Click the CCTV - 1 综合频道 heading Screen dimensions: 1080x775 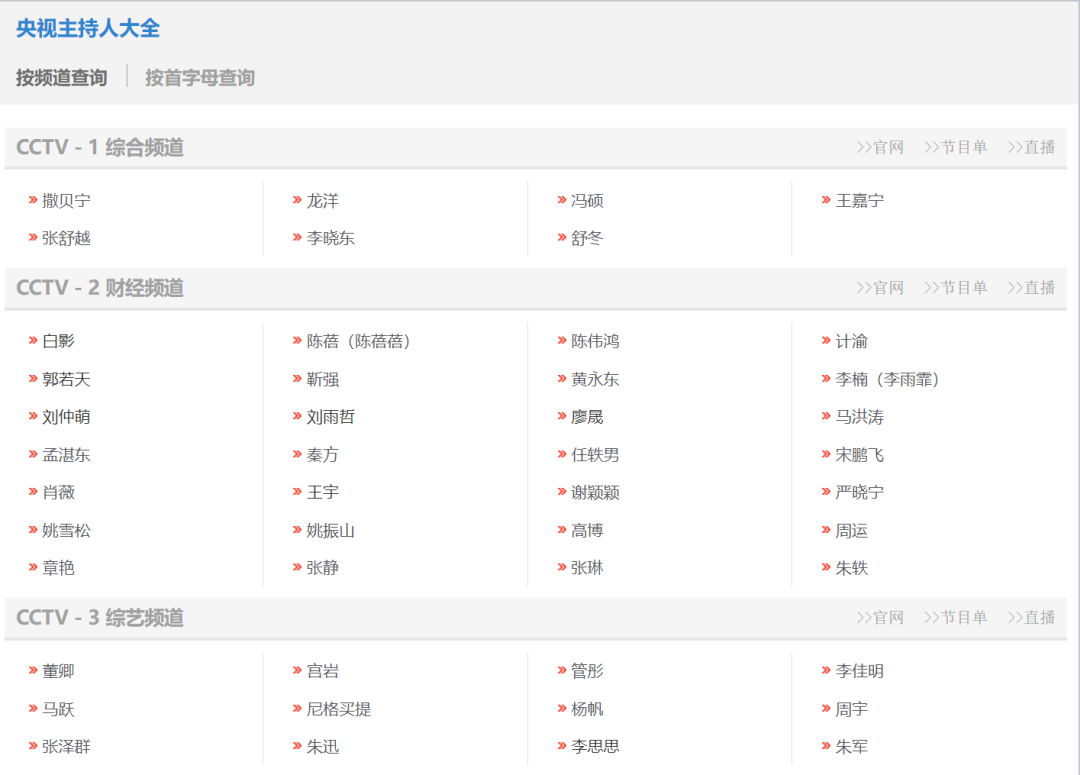tap(100, 147)
